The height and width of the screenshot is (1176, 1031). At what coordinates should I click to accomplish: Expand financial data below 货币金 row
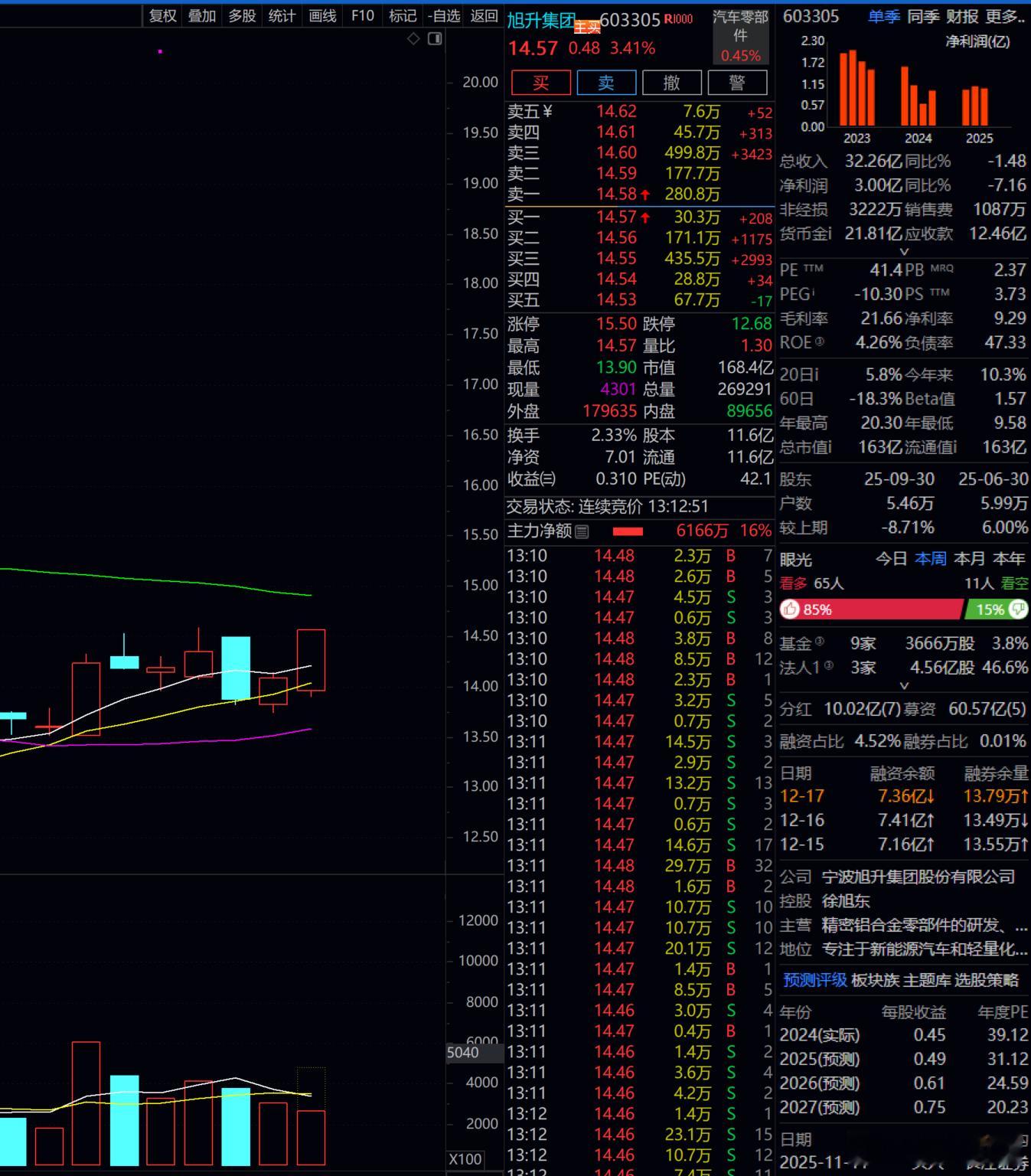pyautogui.click(x=904, y=251)
